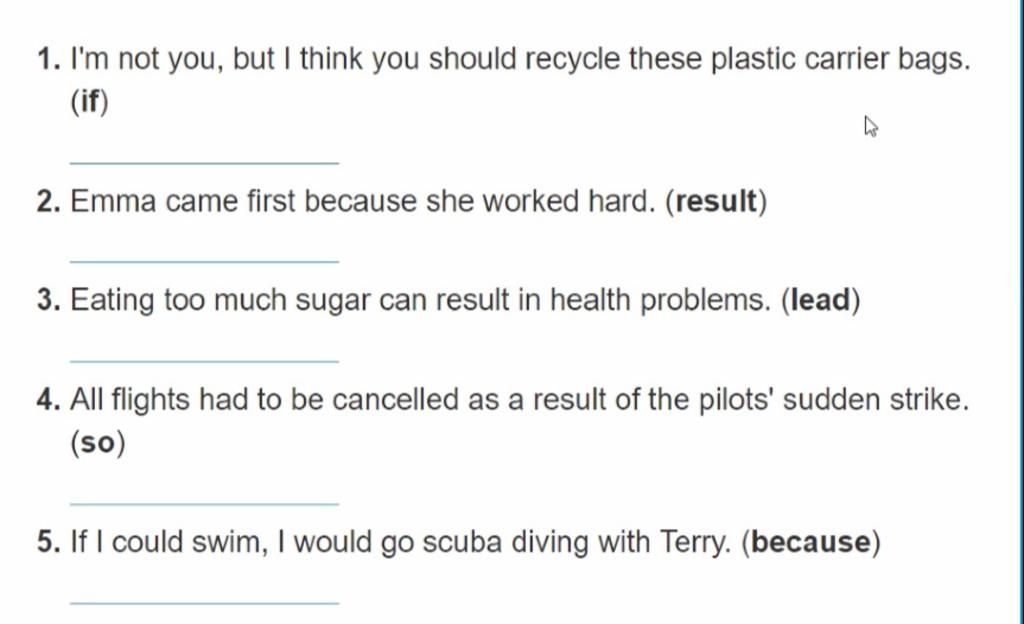
Task: Click the bold keyword "lead"
Action: 821,300
